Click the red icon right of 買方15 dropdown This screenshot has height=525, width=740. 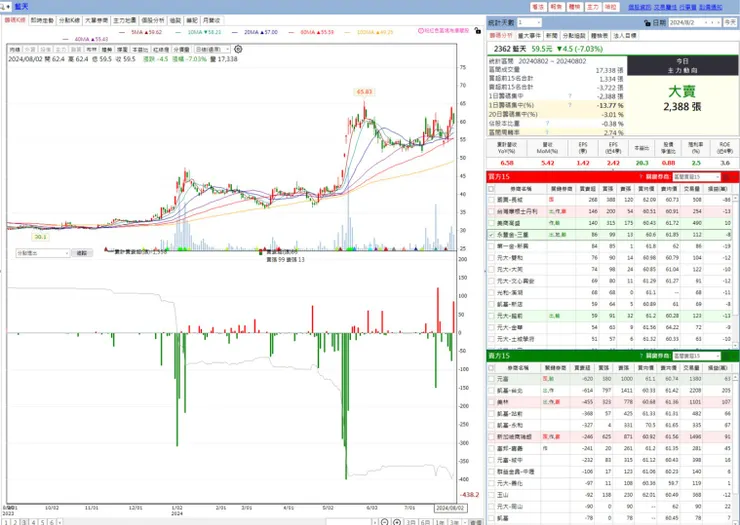(726, 177)
